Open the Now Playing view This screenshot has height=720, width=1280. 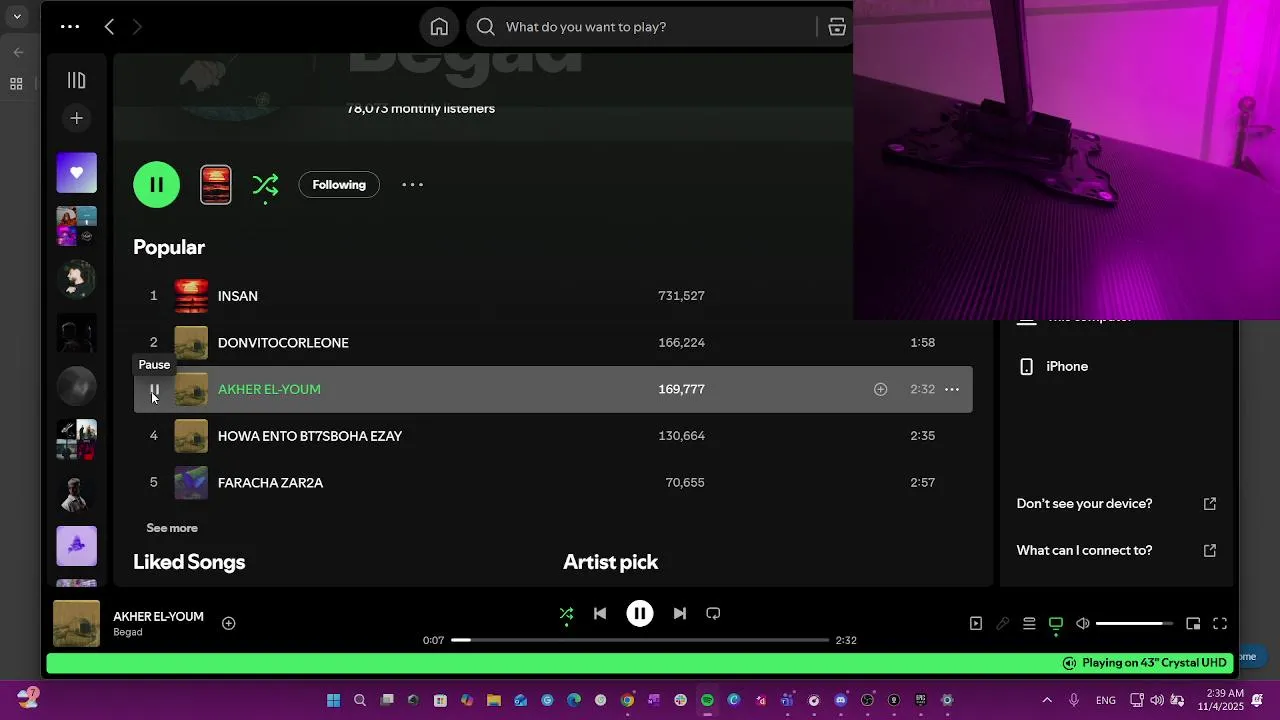click(976, 624)
